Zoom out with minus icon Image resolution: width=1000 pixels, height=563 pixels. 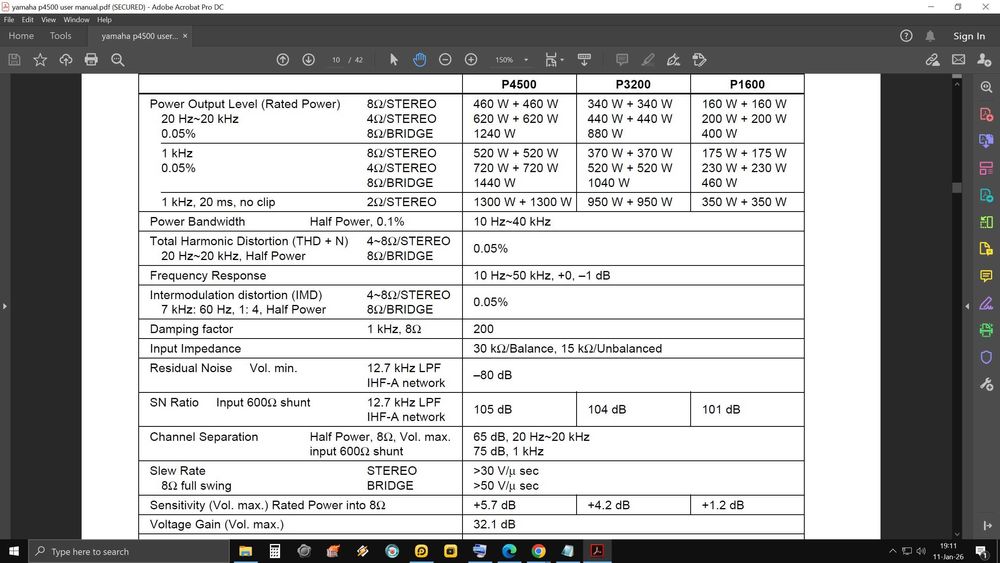(x=445, y=60)
